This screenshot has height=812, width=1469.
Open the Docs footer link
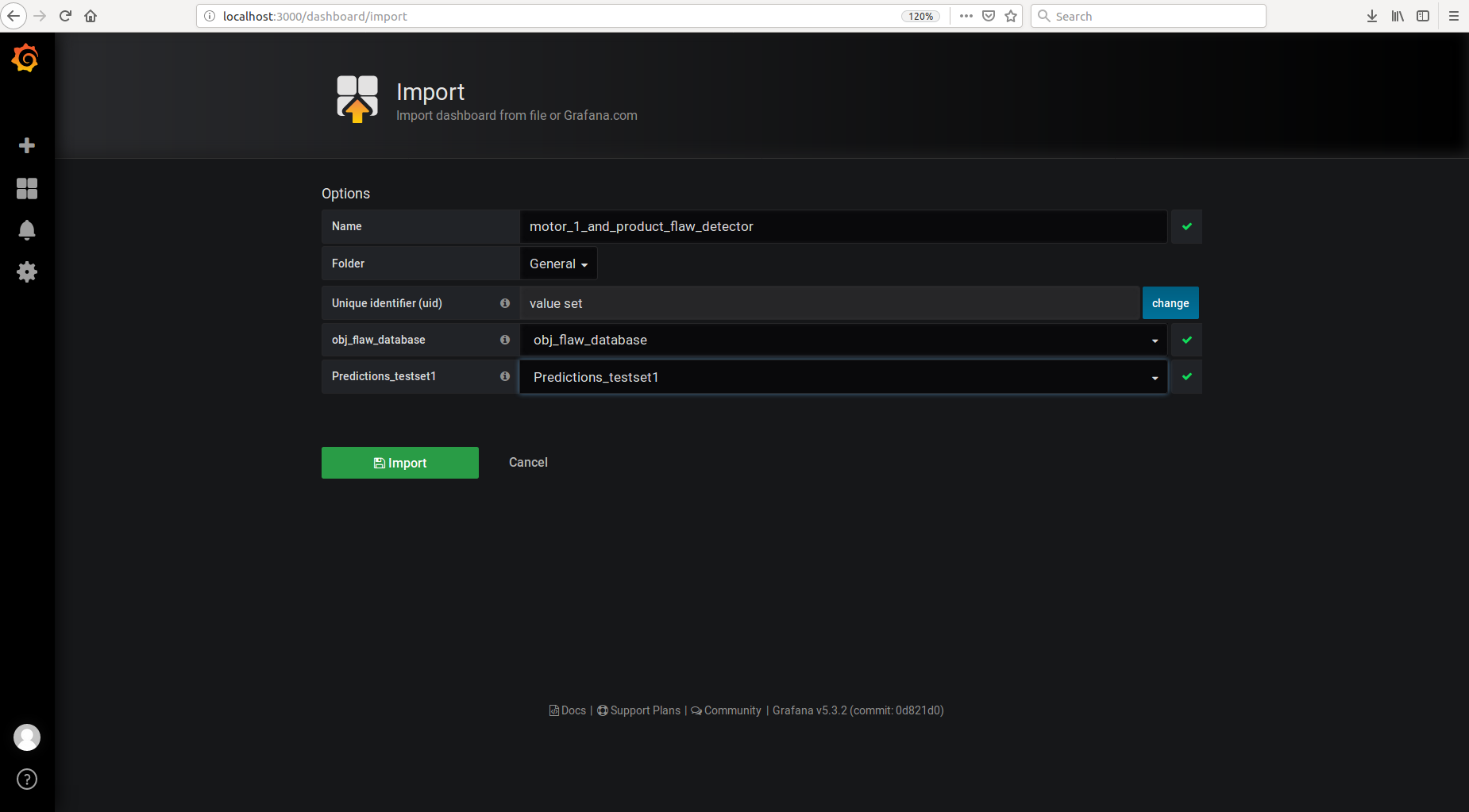click(x=568, y=710)
